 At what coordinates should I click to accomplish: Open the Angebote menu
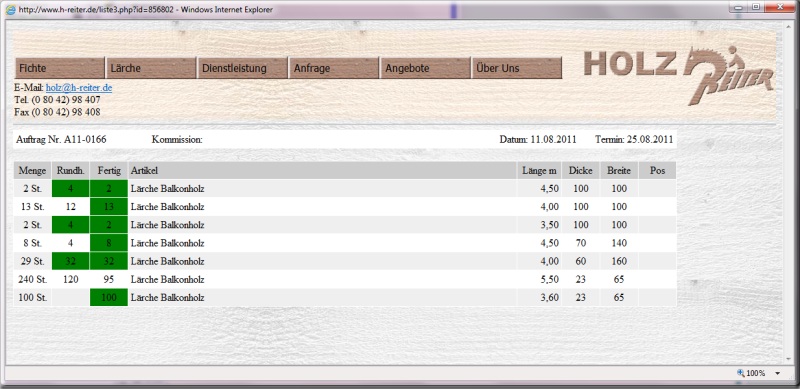(x=425, y=68)
